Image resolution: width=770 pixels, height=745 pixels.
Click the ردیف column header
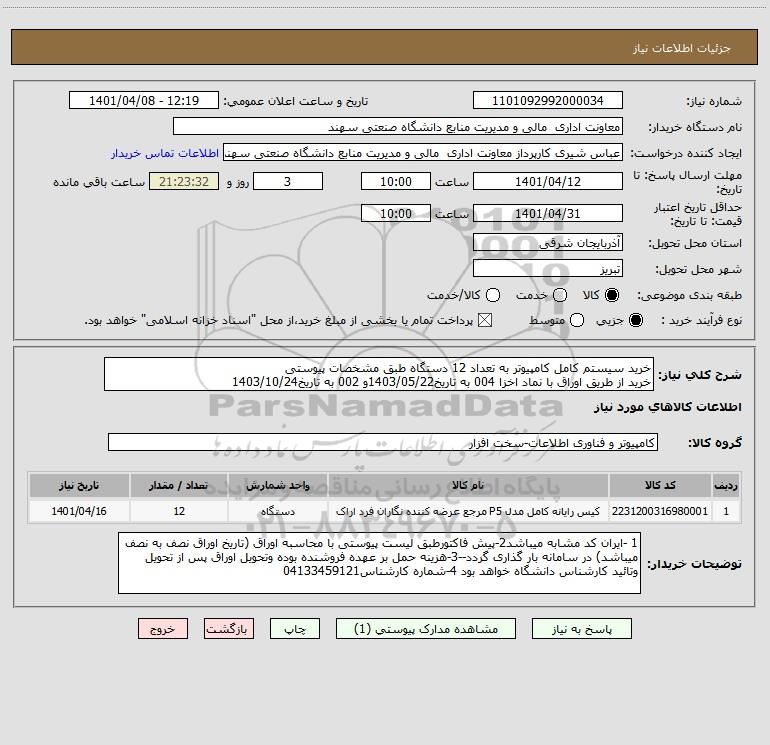726,485
